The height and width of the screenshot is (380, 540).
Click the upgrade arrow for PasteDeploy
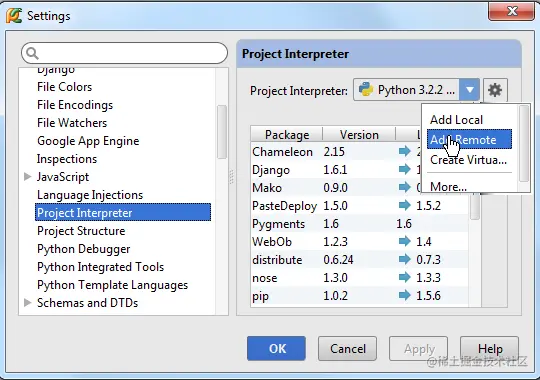click(405, 205)
